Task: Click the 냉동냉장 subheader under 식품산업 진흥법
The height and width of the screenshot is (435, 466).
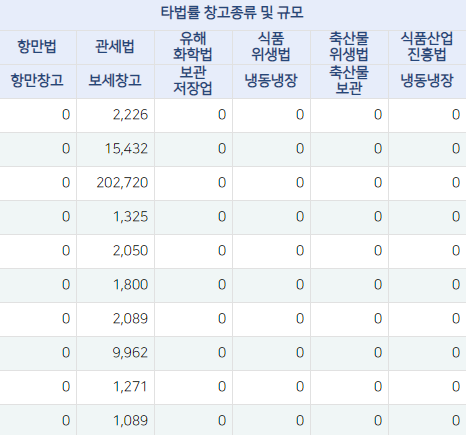Action: coord(427,80)
